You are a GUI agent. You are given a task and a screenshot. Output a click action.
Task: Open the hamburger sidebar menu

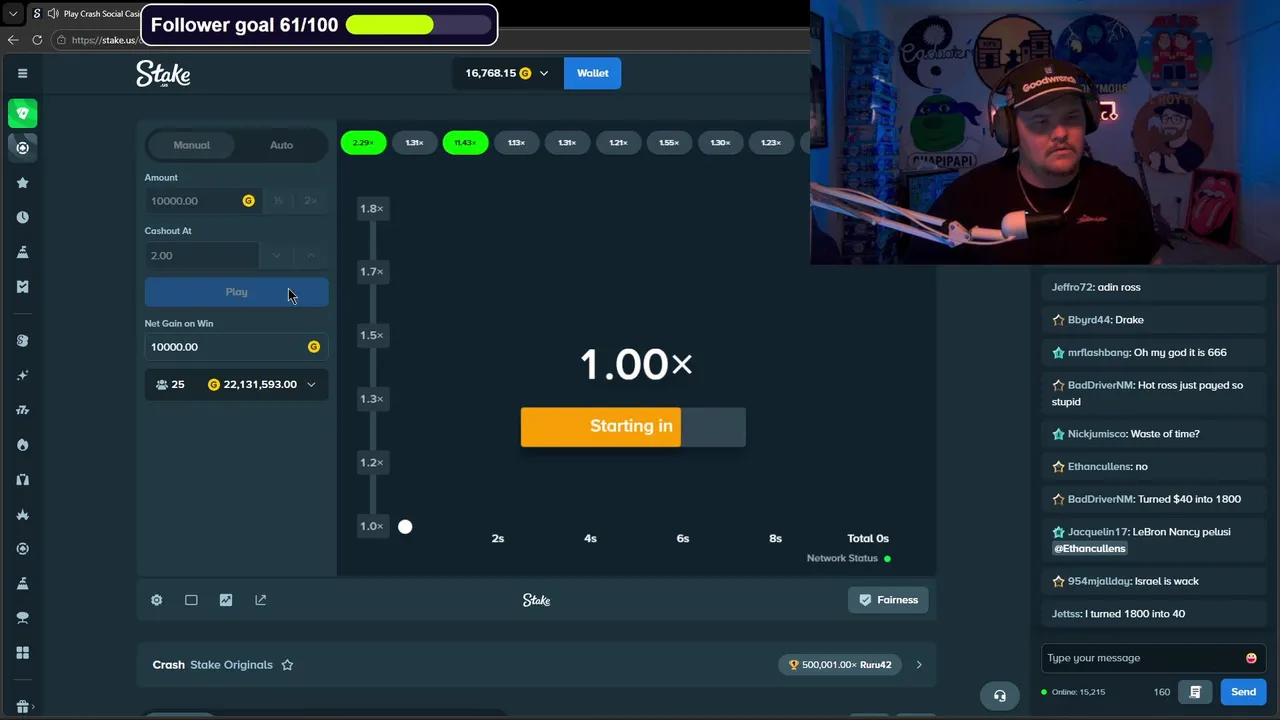[x=22, y=73]
